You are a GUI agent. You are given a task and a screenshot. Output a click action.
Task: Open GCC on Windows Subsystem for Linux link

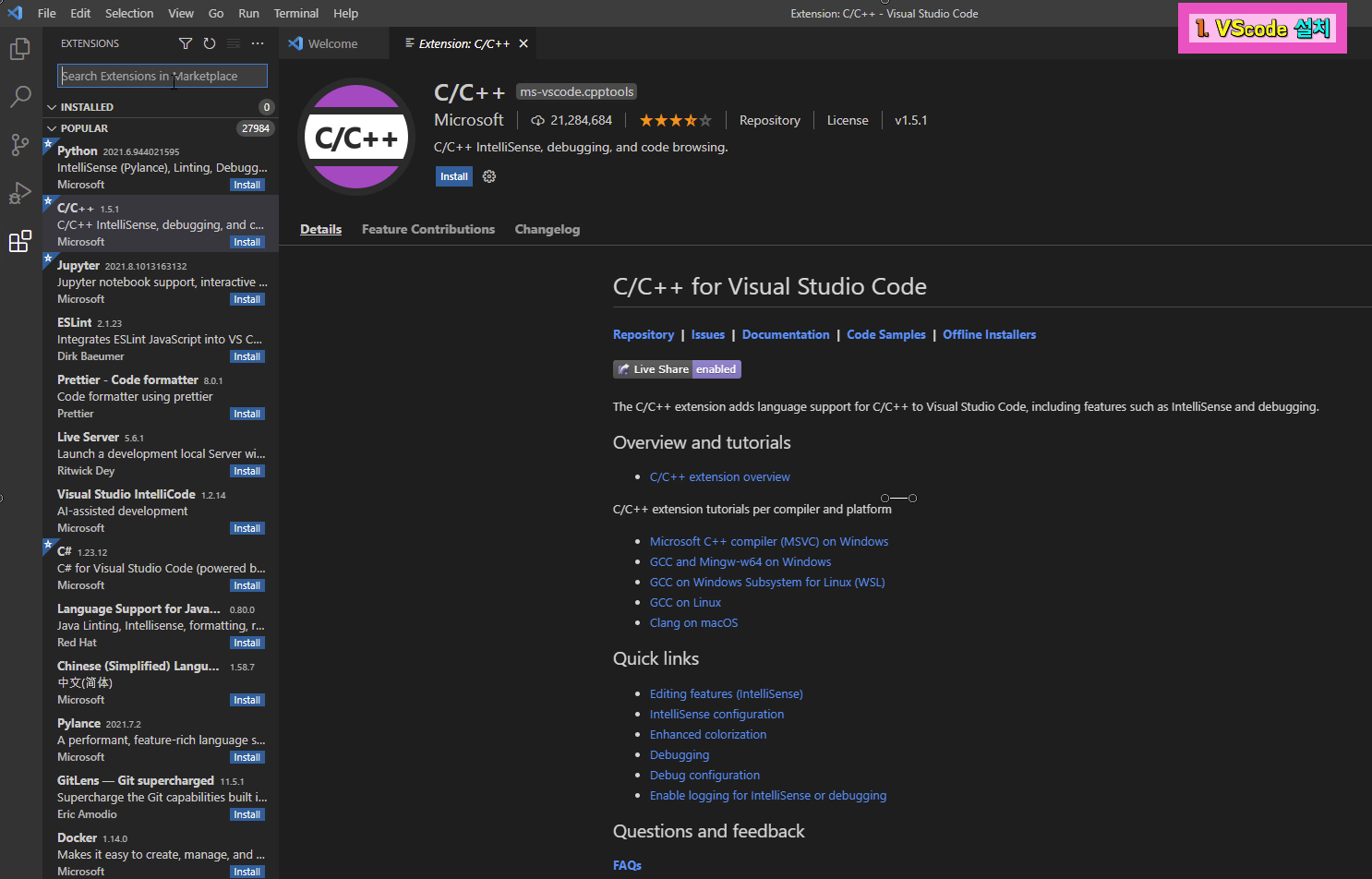click(x=767, y=583)
